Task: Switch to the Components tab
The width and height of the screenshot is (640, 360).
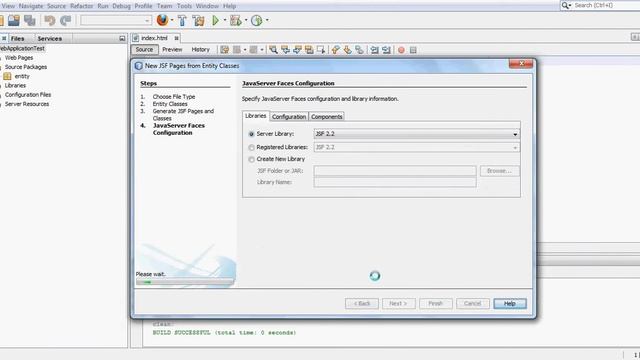Action: coord(327,117)
